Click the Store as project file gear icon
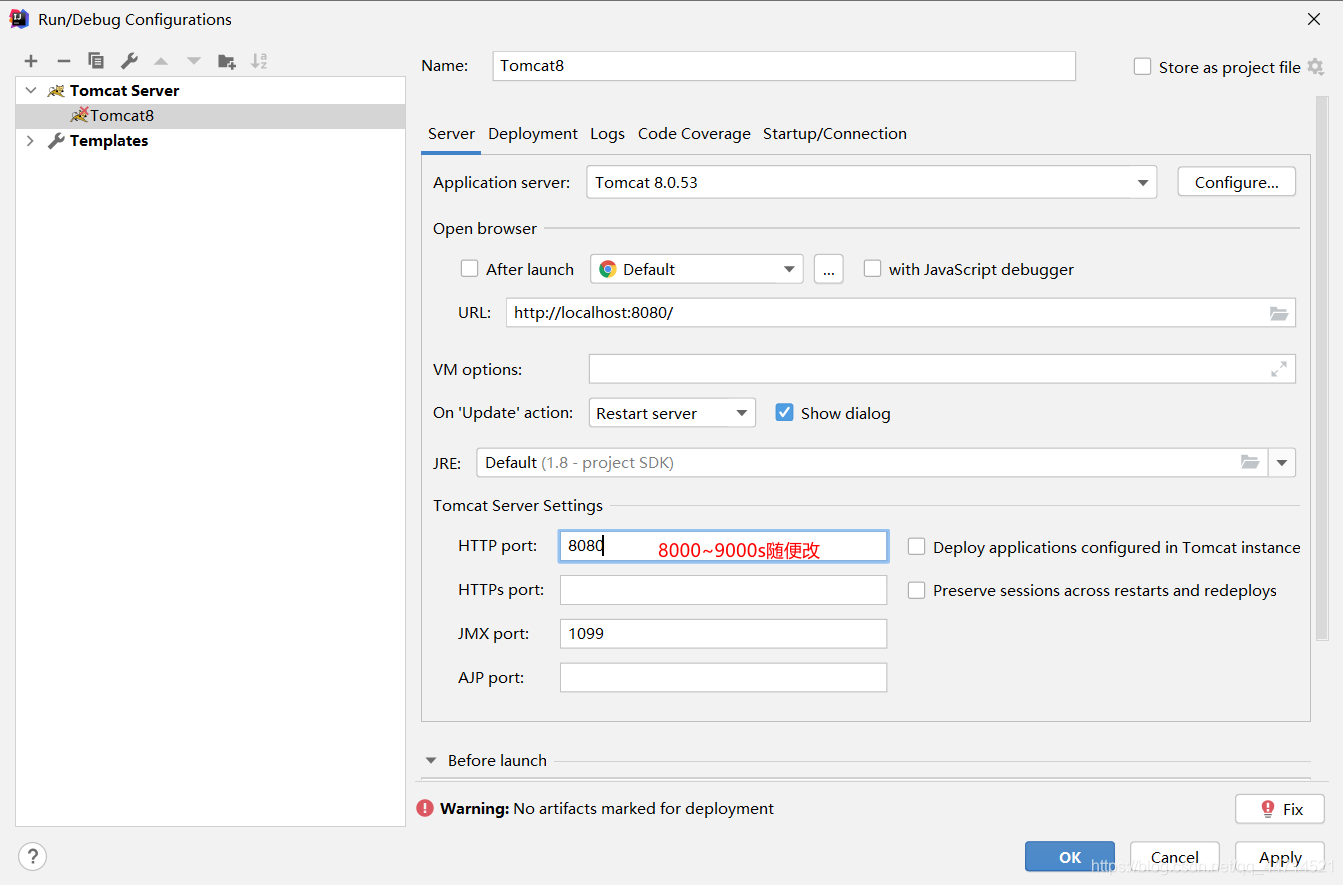The height and width of the screenshot is (885, 1343). [1315, 67]
